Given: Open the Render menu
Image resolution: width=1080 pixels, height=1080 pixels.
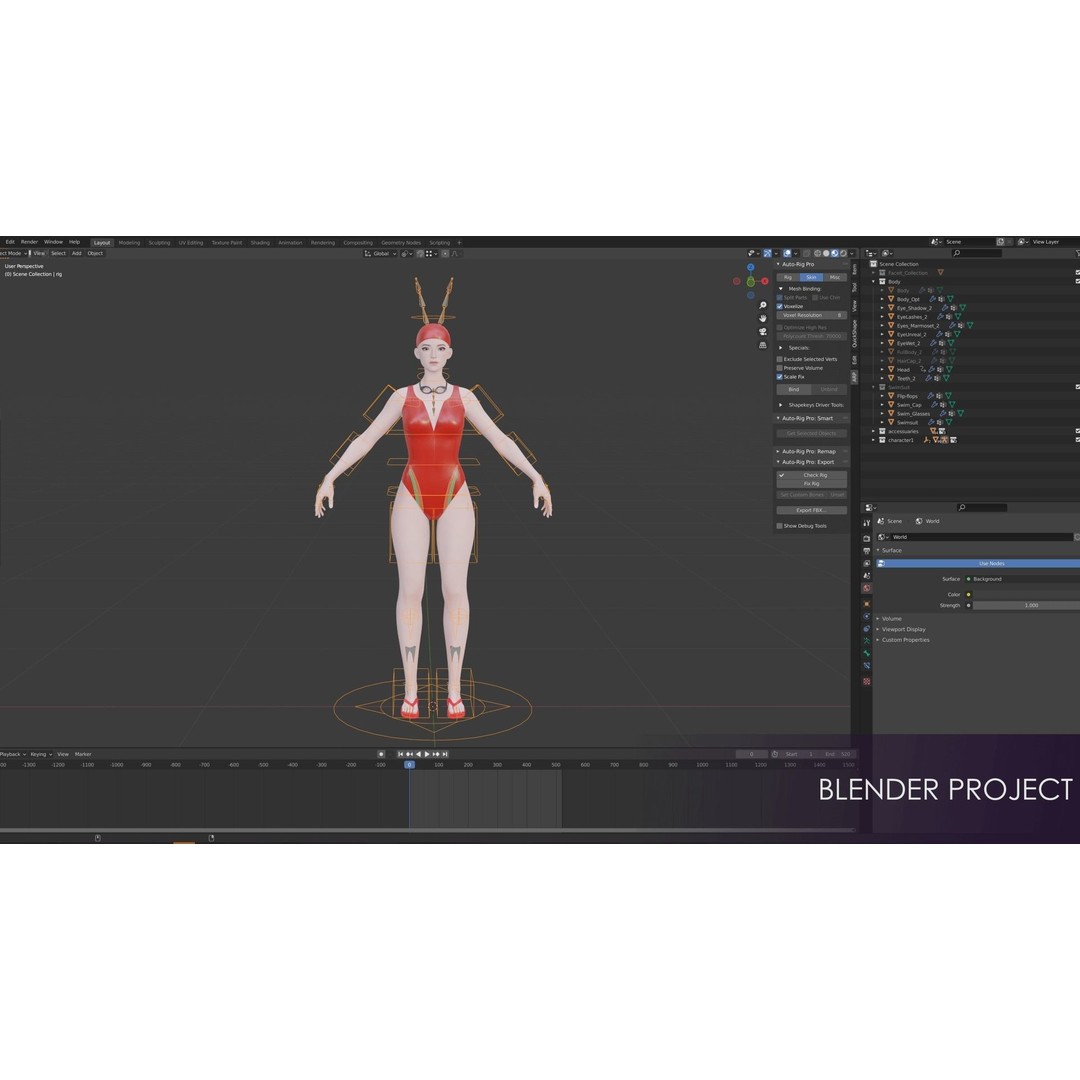Looking at the screenshot, I should [x=29, y=242].
